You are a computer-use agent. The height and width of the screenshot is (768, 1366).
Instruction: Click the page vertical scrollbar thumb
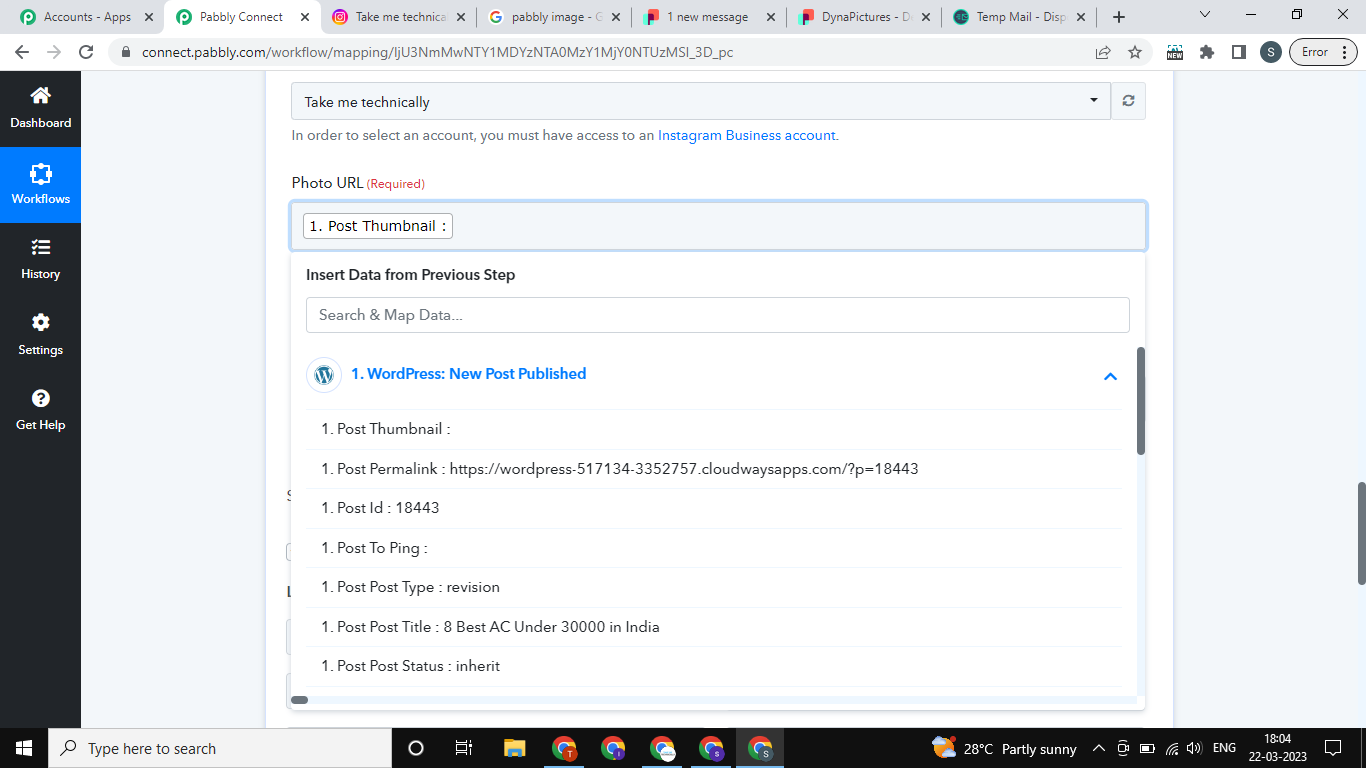(1361, 534)
